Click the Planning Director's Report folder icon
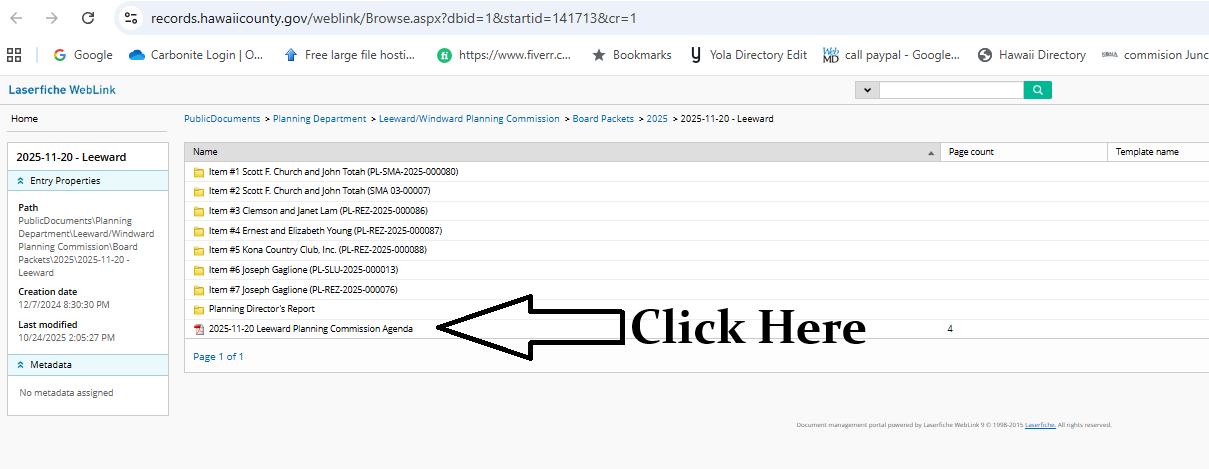The image size is (1209, 469). point(198,310)
